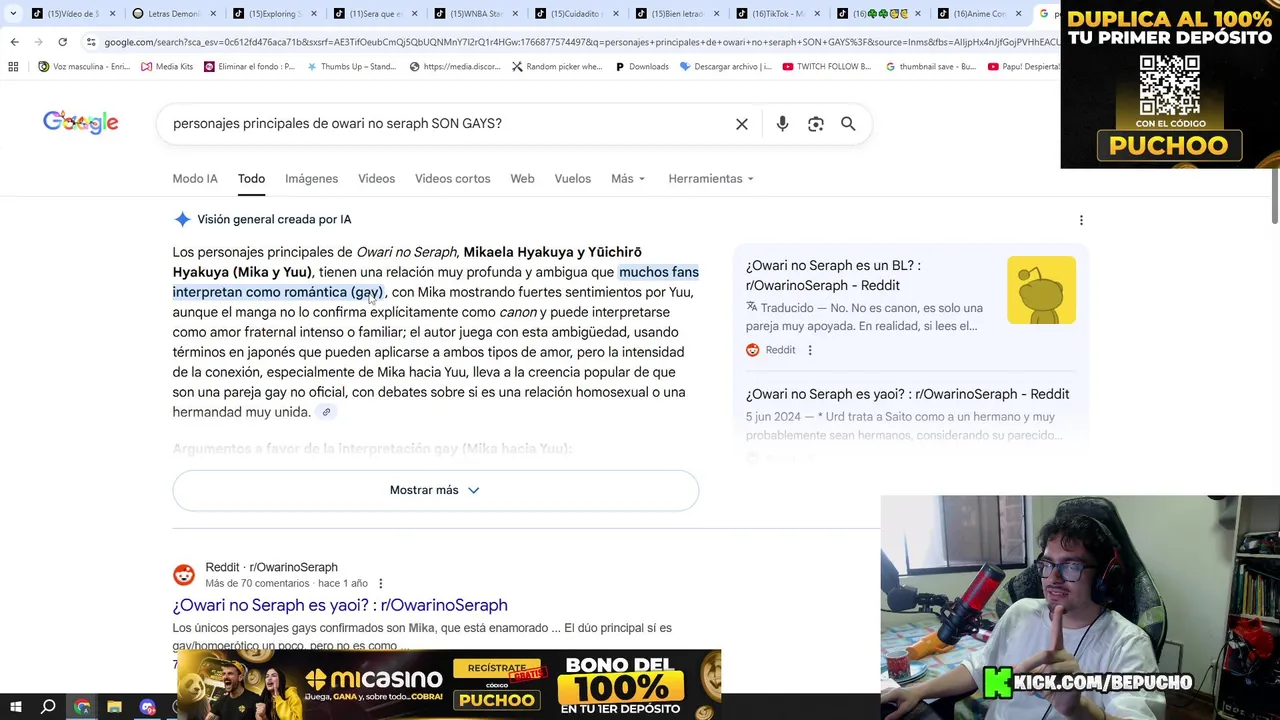Open the Downloads bookmark
This screenshot has width=1280, height=720.
(641, 67)
